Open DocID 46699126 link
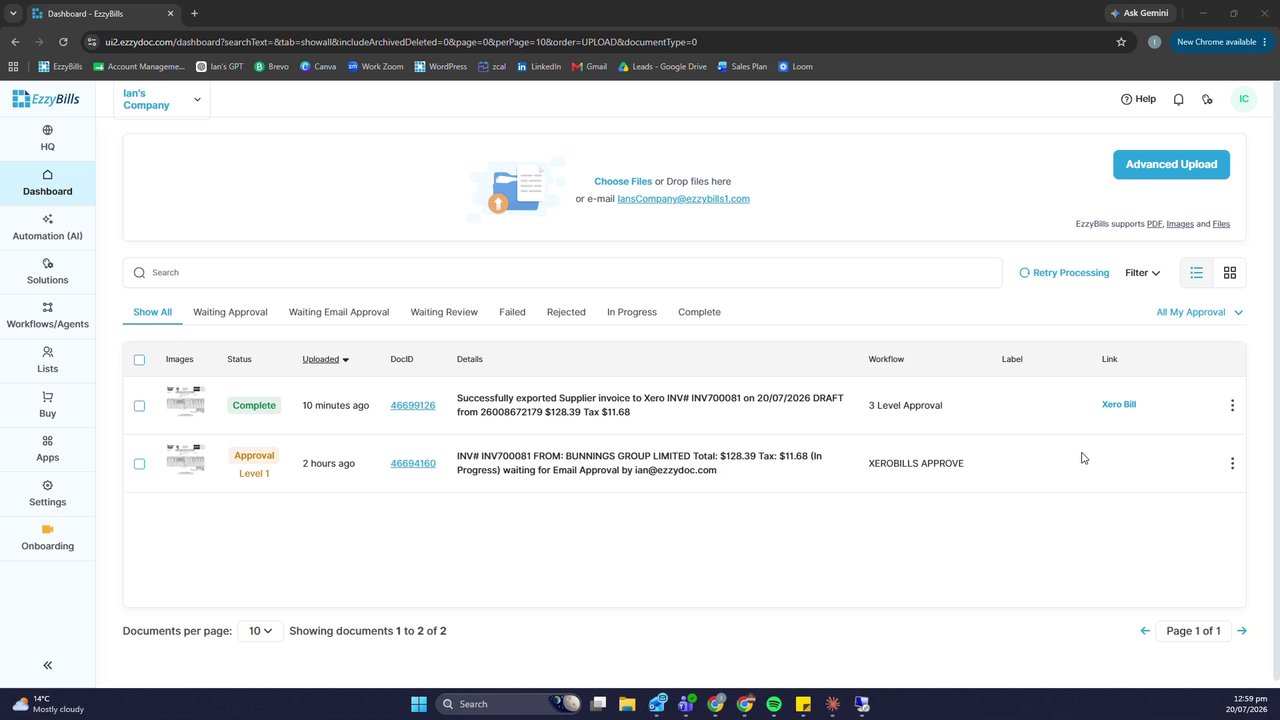Screen dimensions: 1280x720 coord(413,405)
